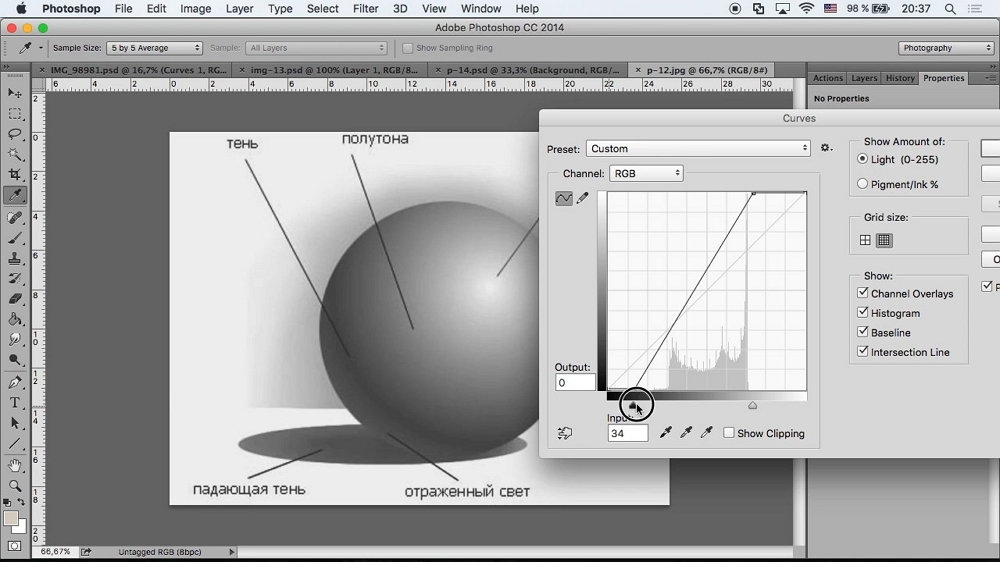
Task: Click the black input slider triangle
Action: click(x=632, y=406)
